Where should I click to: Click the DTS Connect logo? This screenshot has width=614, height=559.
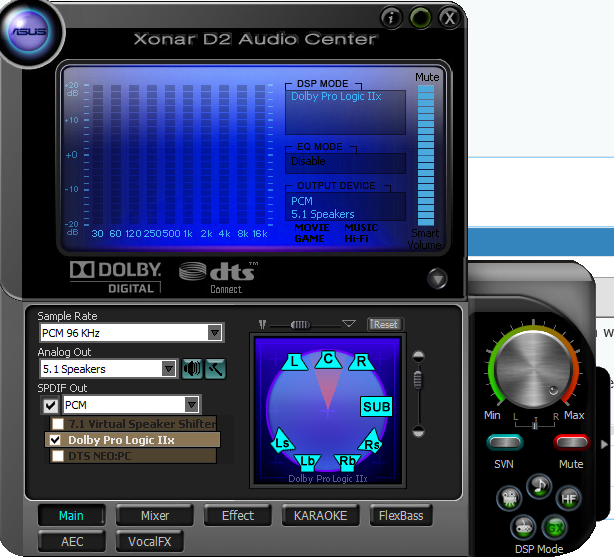coord(219,278)
